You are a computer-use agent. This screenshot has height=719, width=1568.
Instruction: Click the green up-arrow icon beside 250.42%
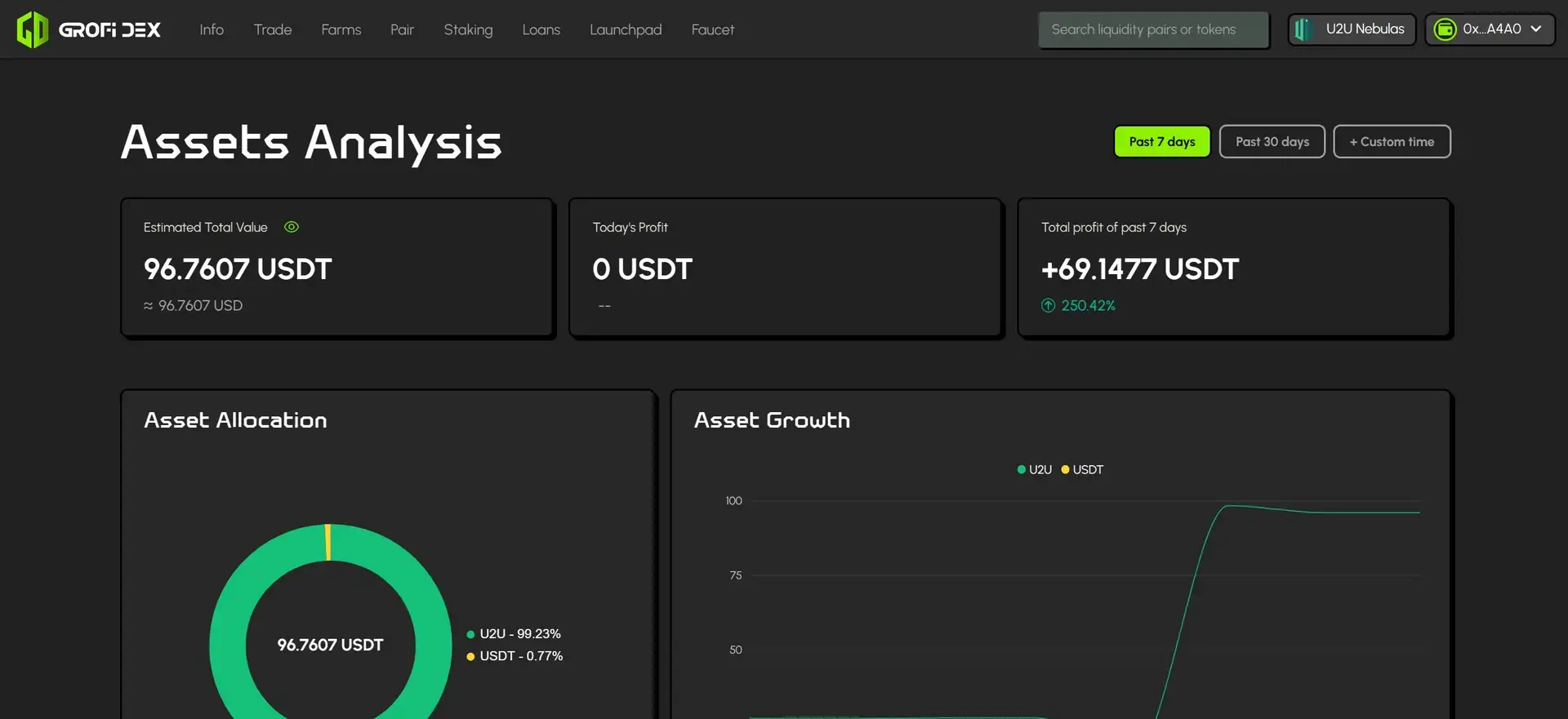click(x=1048, y=305)
